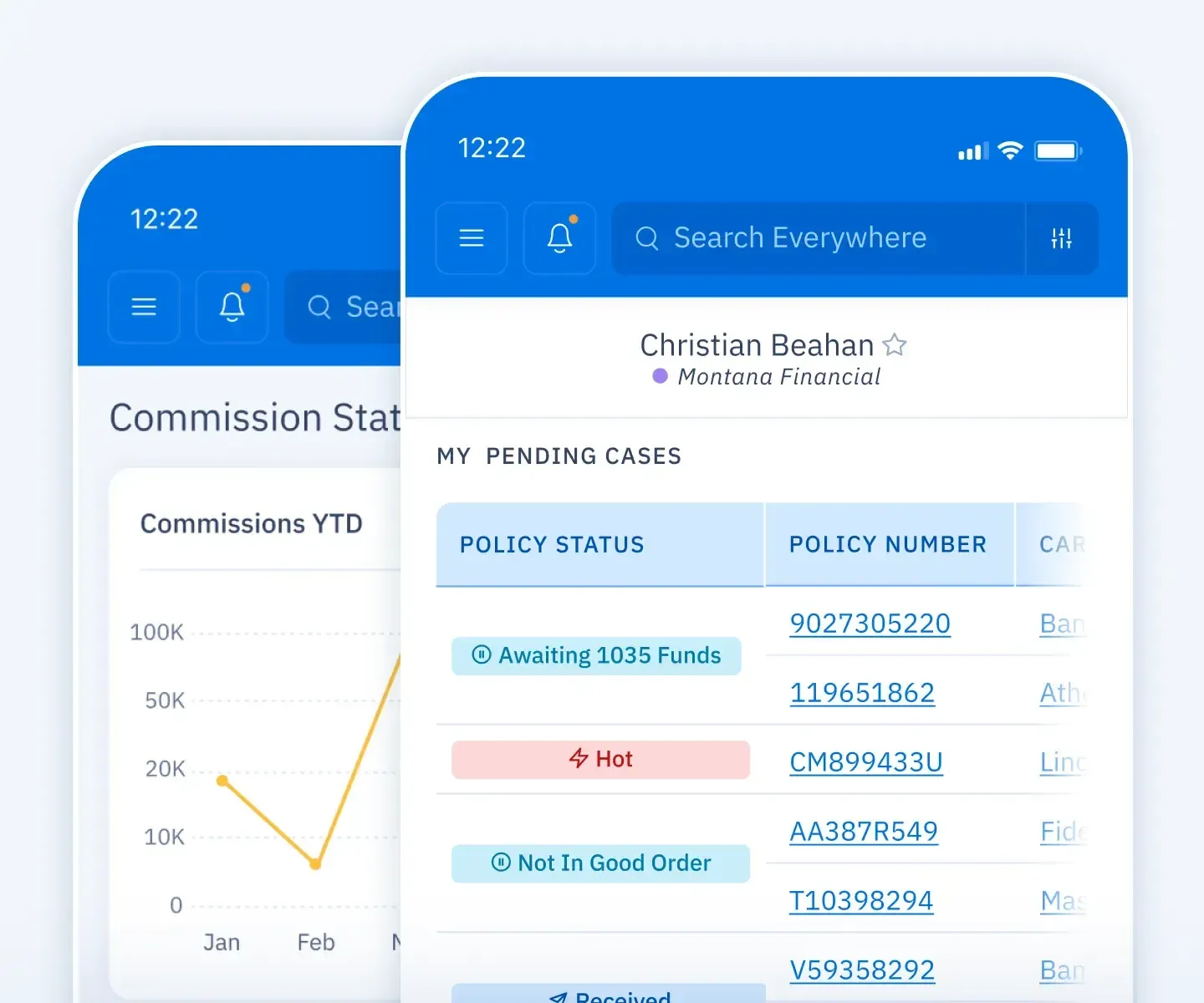Click the paper plane icon on Received status

coord(557,997)
